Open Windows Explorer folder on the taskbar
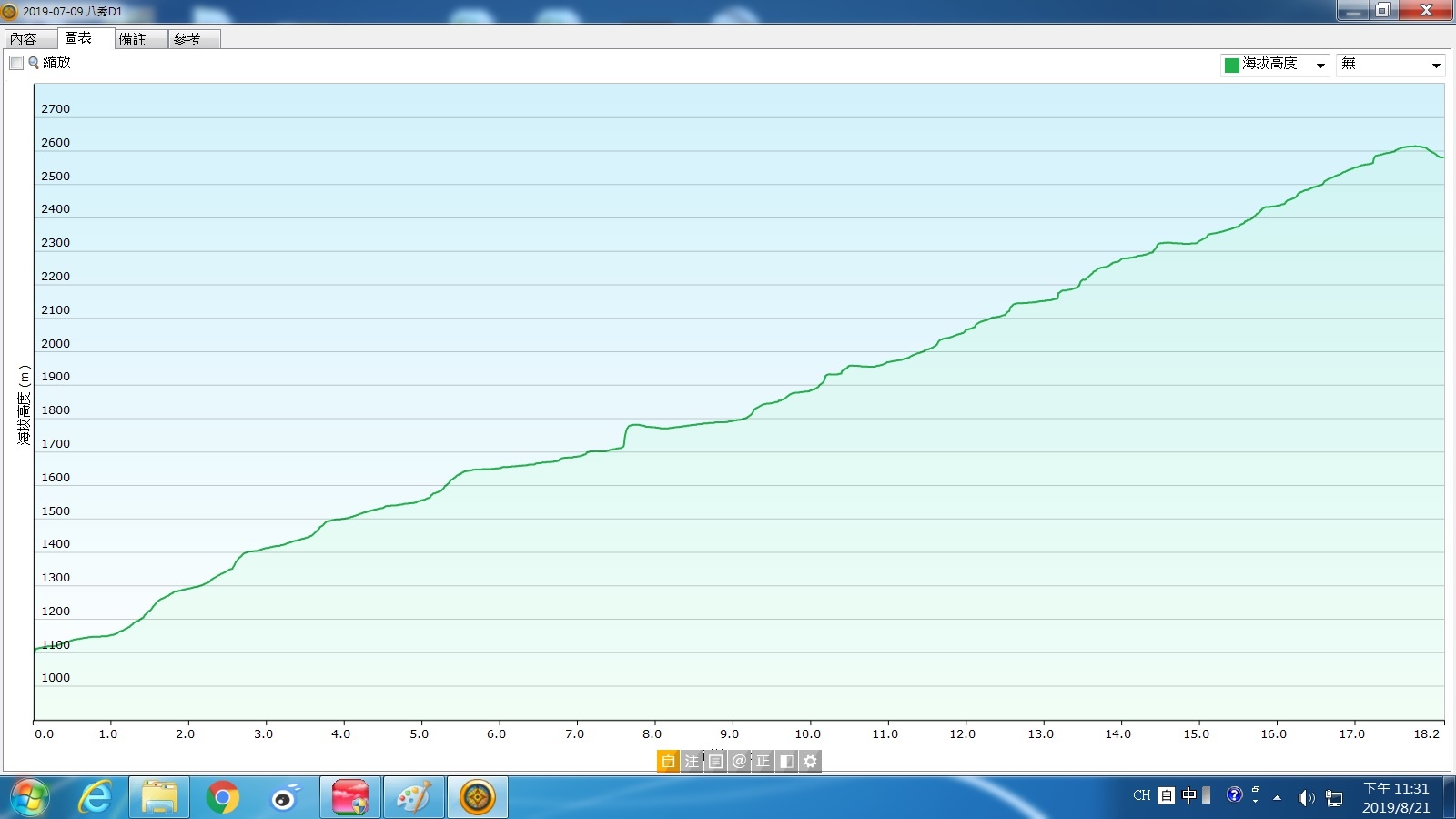Viewport: 1456px width, 819px height. coord(159,798)
